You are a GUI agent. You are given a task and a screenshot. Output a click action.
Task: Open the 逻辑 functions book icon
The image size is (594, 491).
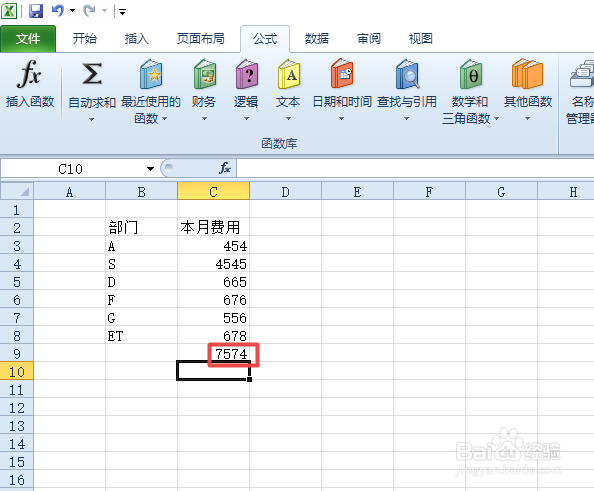247,74
